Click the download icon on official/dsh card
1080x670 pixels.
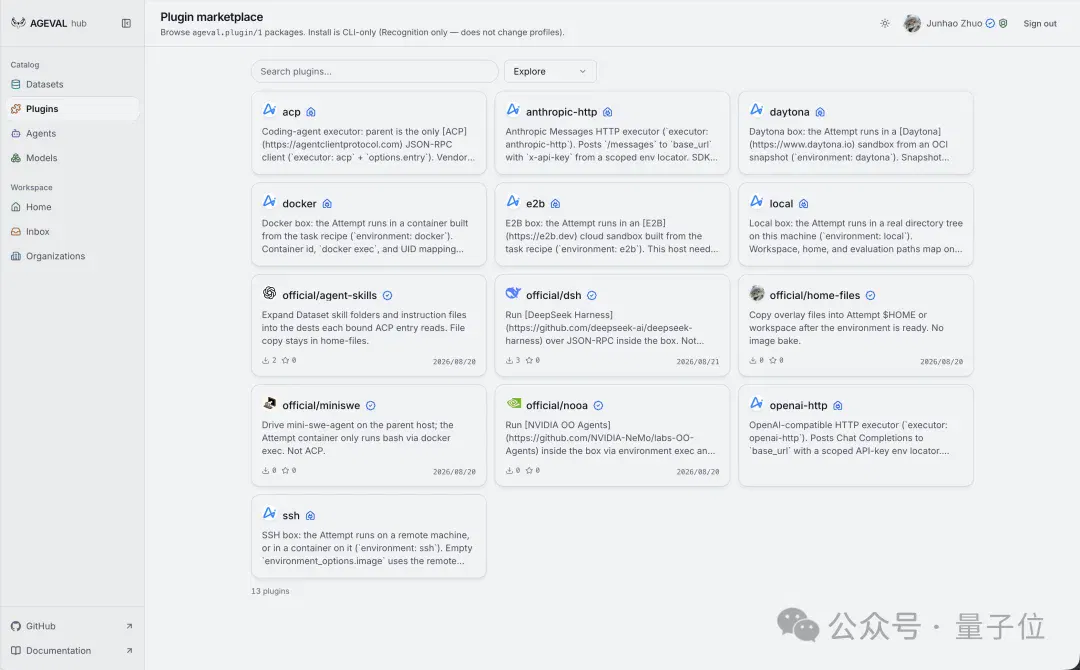click(x=510, y=360)
